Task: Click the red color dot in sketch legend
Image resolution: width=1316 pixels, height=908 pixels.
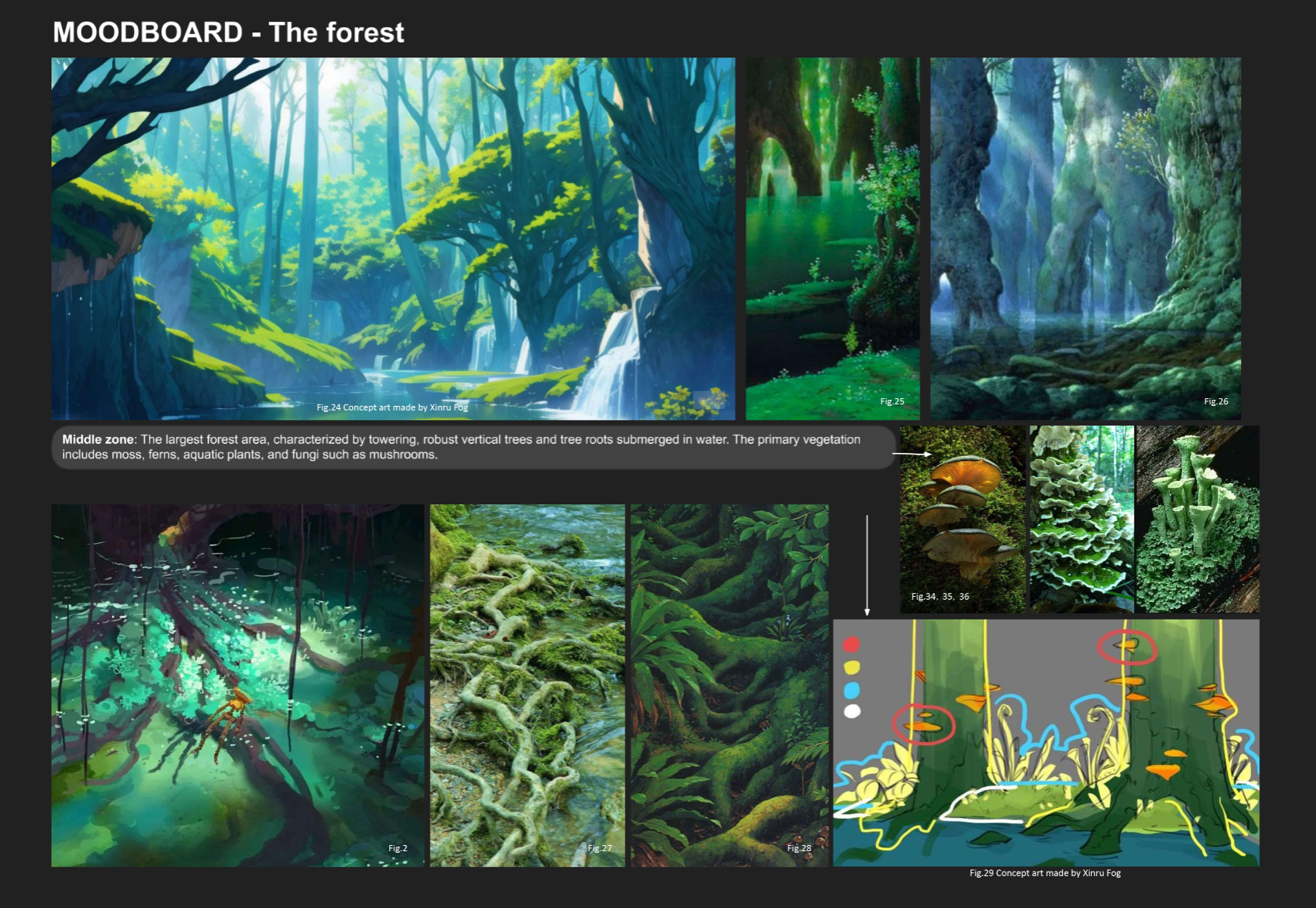Action: 852,644
